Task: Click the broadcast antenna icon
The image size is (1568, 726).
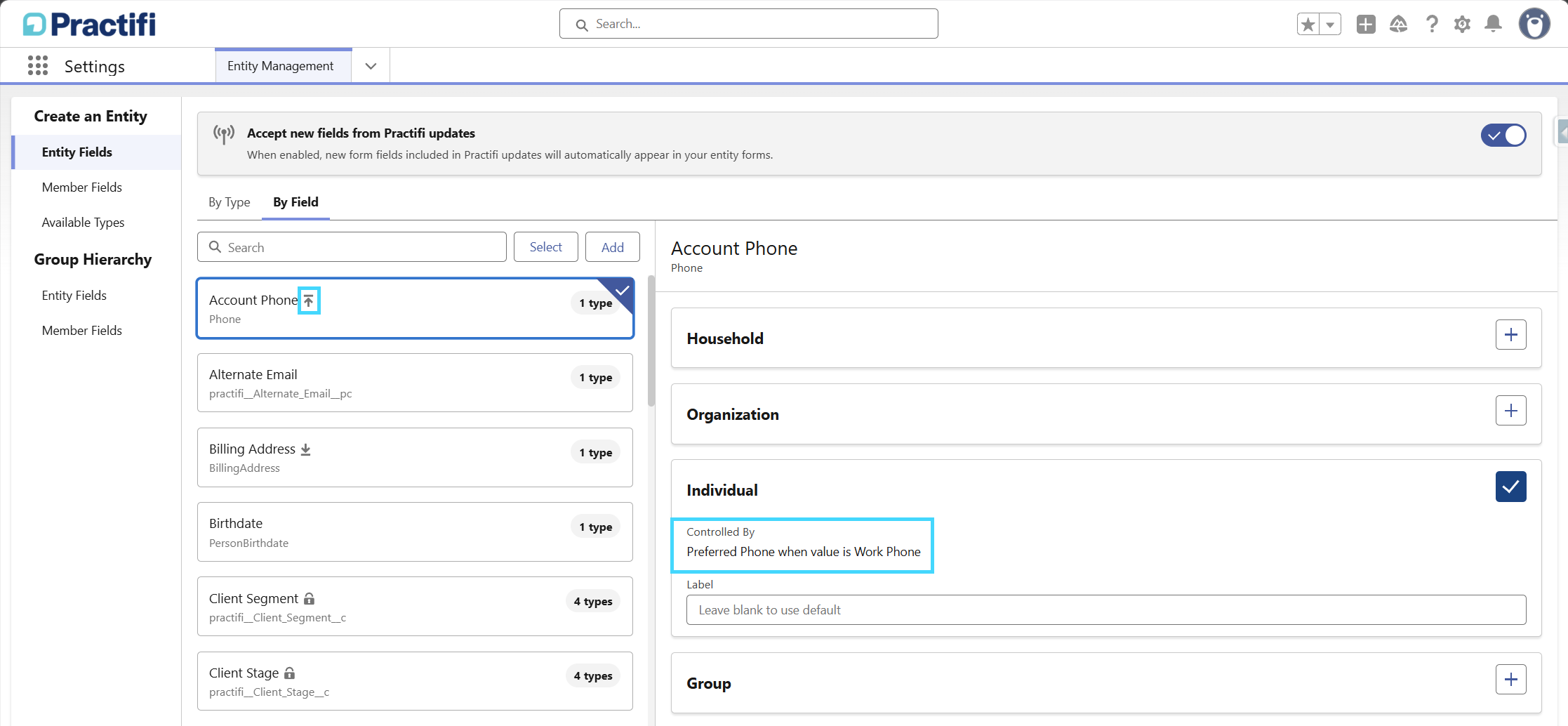Action: point(224,134)
